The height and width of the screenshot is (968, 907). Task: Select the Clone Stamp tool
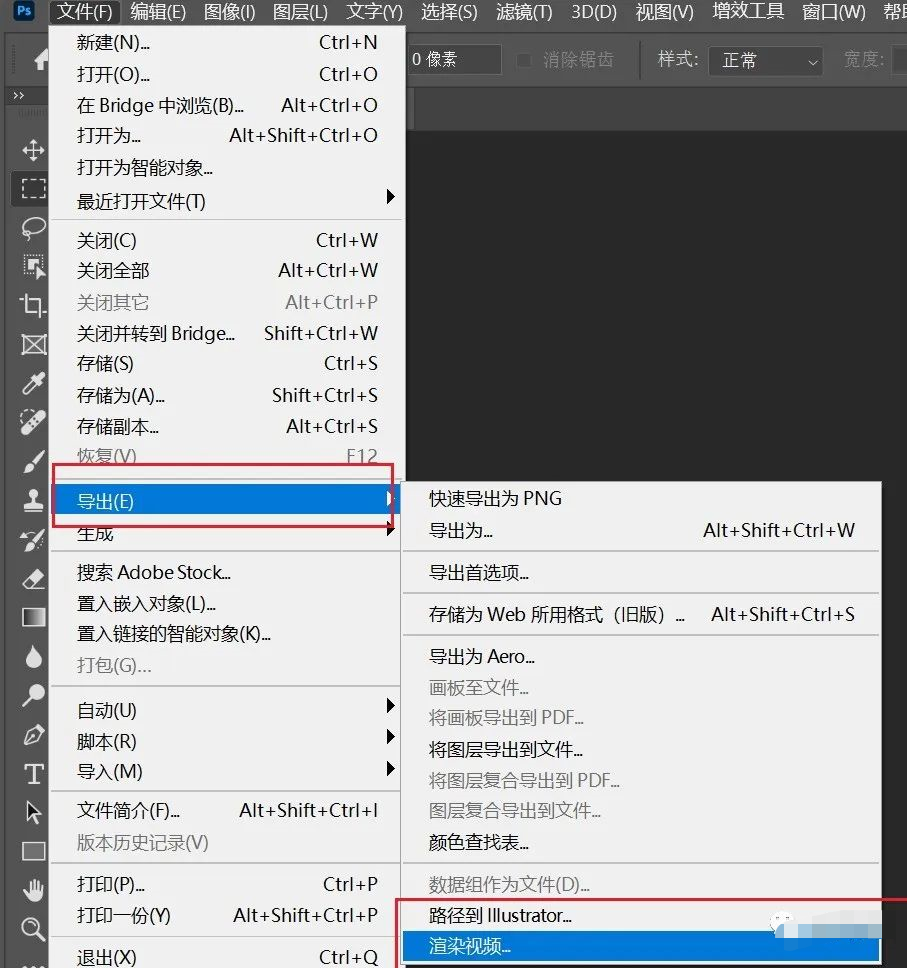[33, 500]
